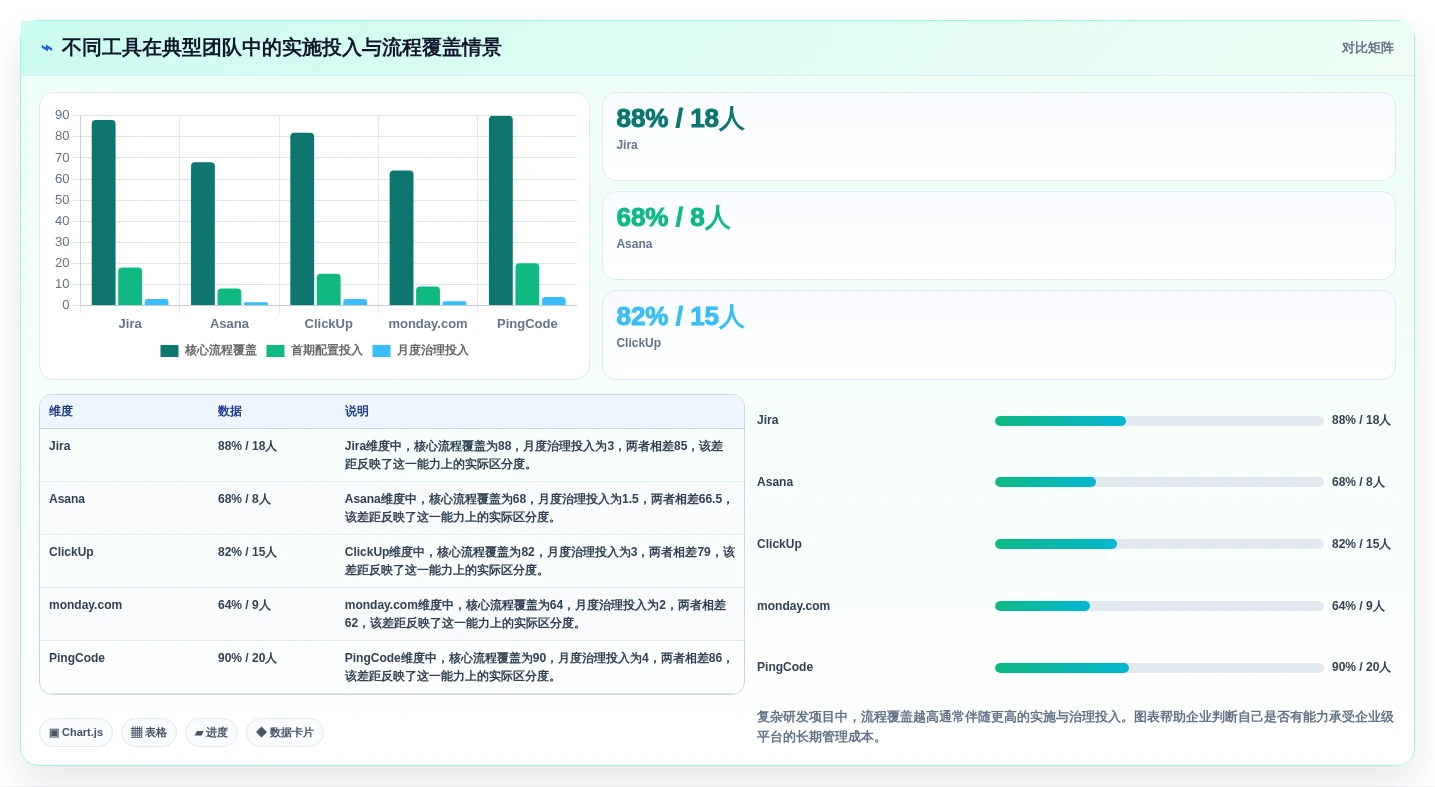Viewport: 1435px width, 787px height.
Task: Click the monday.com row name in table
Action: (85, 605)
